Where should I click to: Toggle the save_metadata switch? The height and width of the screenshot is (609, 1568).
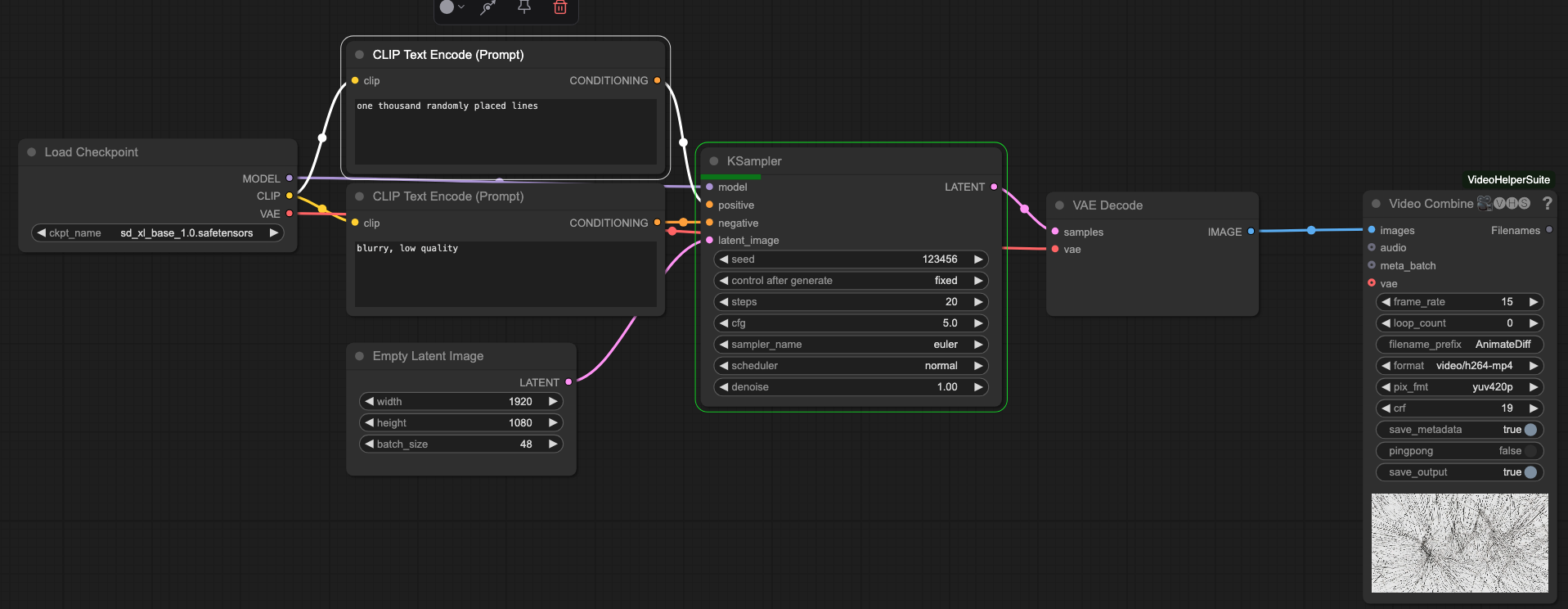(x=1530, y=430)
